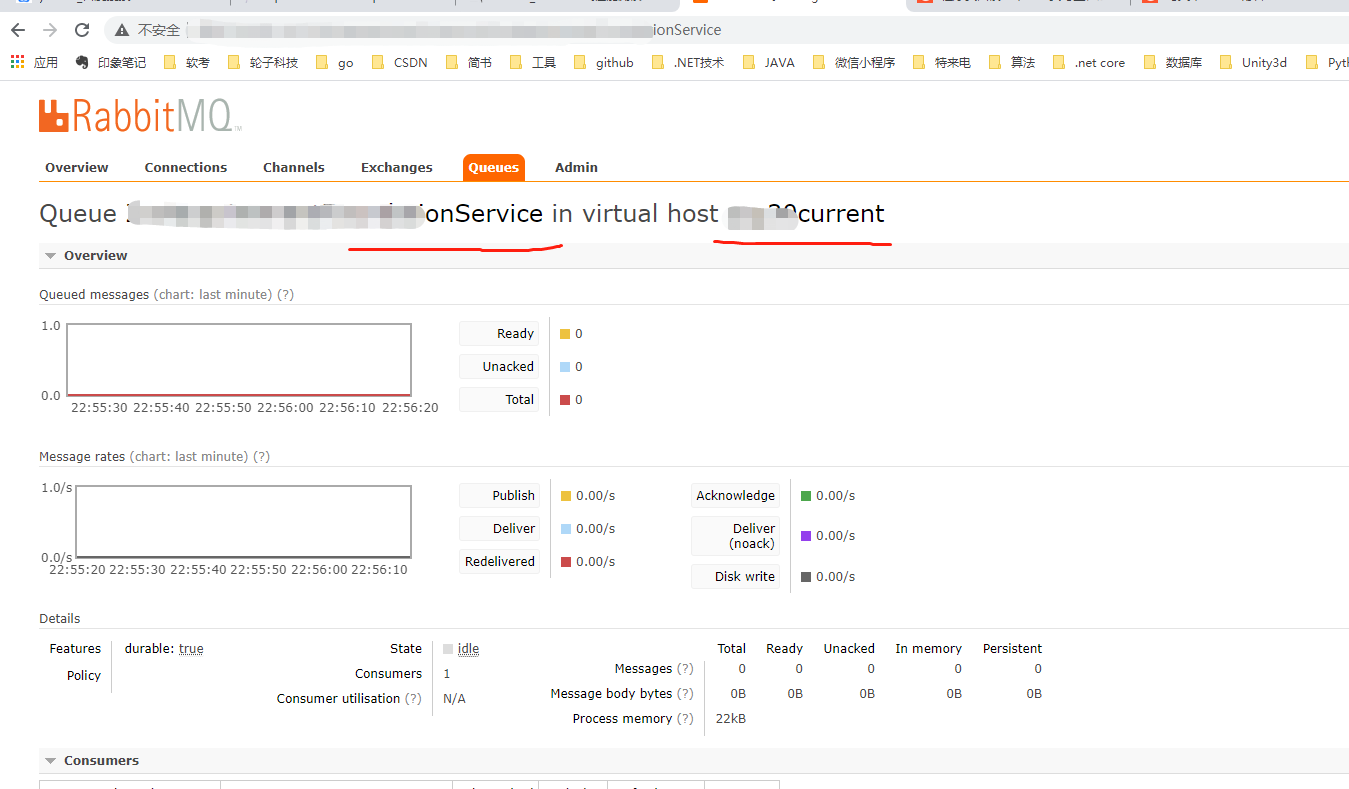Click the RabbitMQ logo
The width and height of the screenshot is (1349, 789).
click(x=140, y=117)
